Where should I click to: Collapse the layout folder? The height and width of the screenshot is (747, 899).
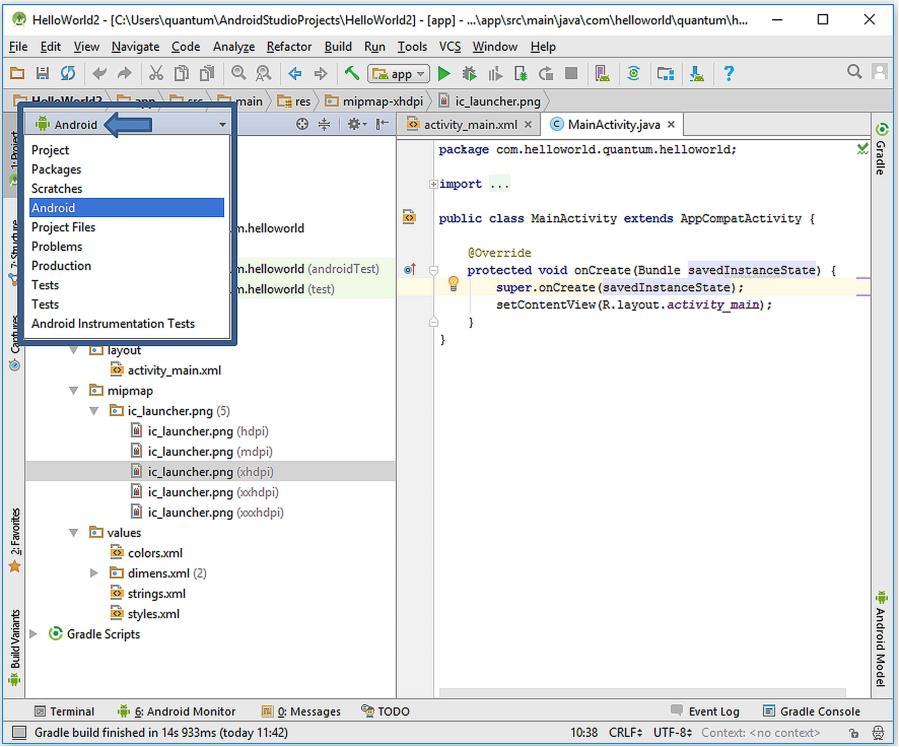(73, 350)
